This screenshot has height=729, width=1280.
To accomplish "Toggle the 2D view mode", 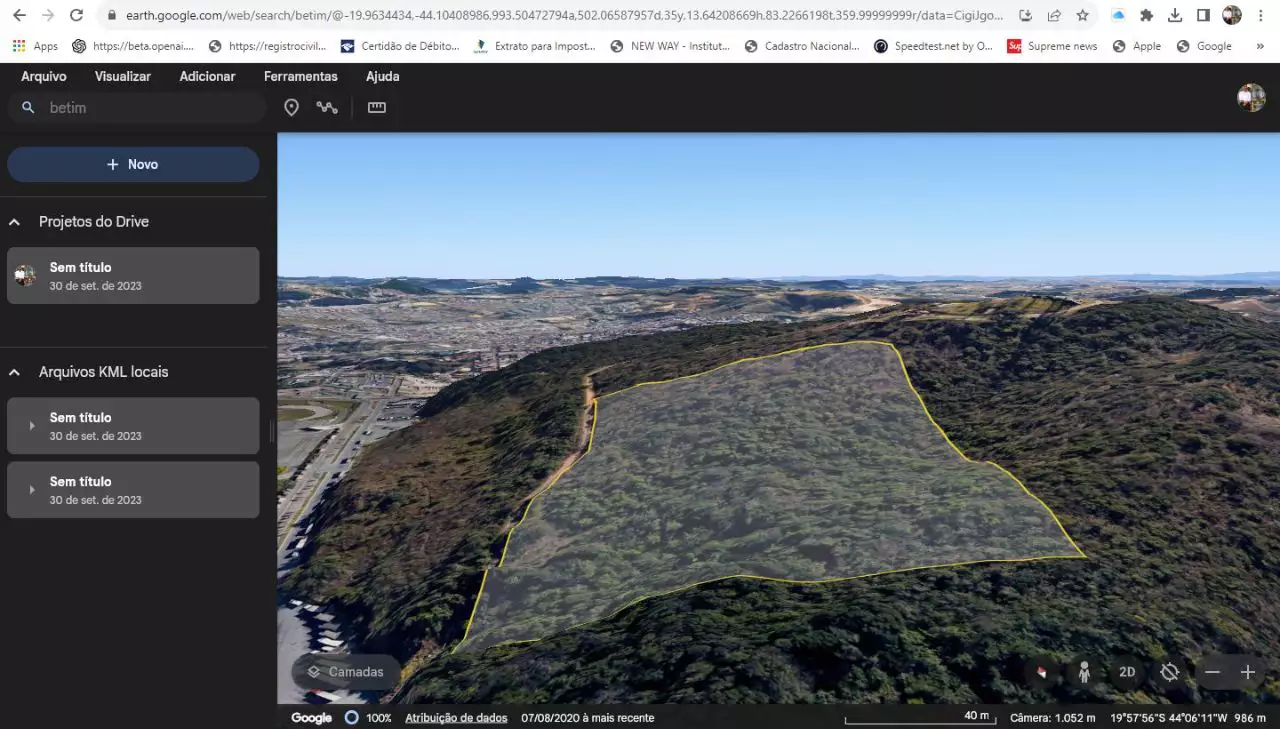I will (1127, 672).
